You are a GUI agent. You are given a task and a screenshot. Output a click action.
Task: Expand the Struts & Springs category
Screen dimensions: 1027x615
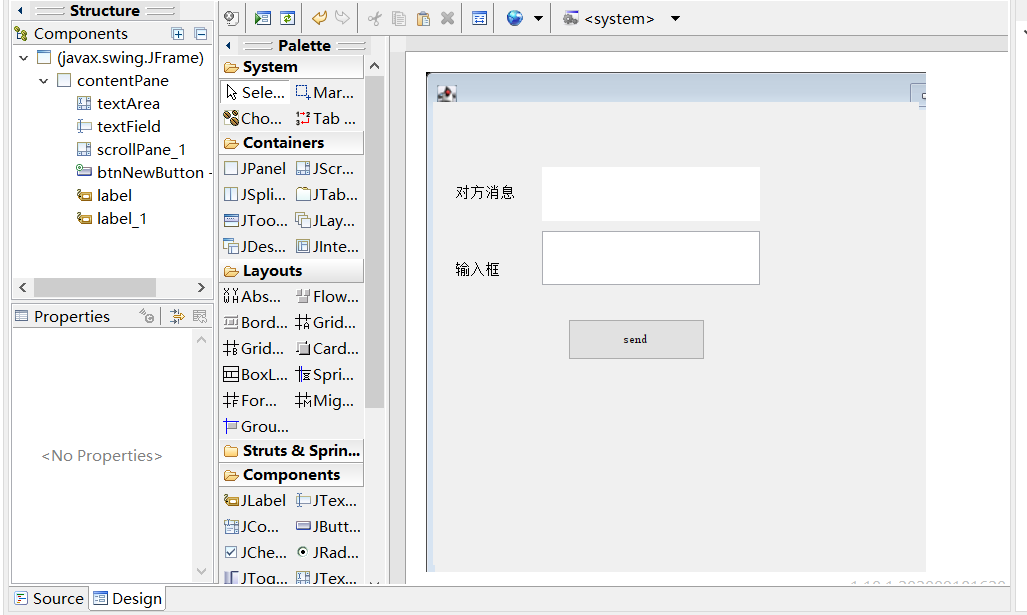pos(291,451)
